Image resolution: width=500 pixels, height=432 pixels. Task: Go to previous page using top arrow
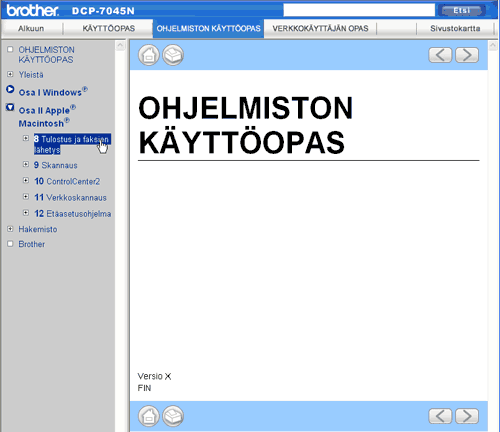(x=440, y=55)
